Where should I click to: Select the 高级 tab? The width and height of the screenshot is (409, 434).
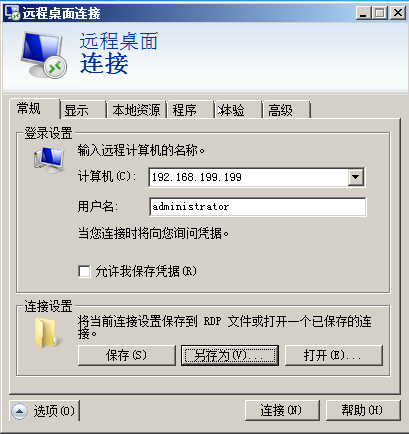click(x=286, y=110)
